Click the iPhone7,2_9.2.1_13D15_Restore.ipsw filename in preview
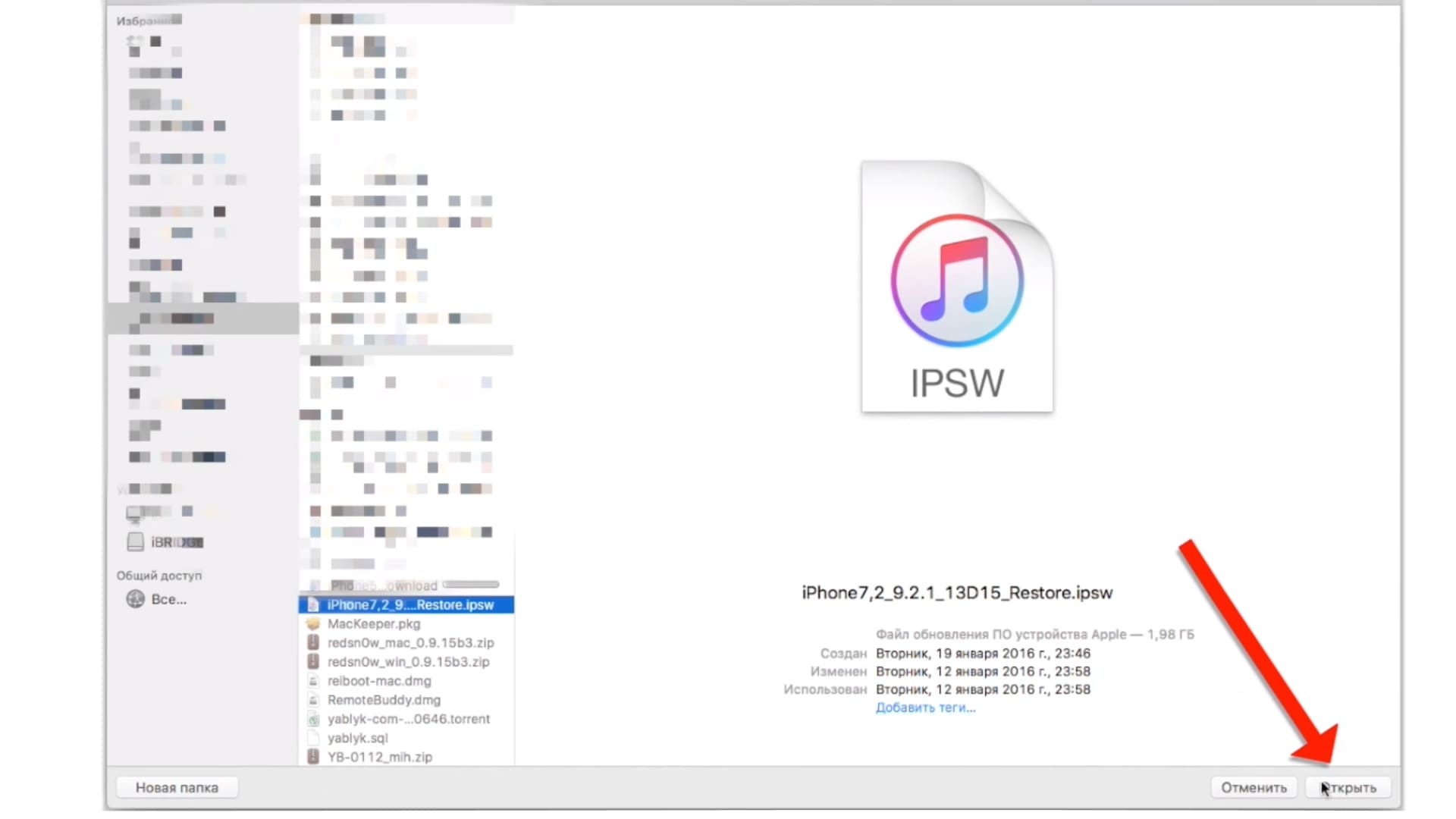This screenshot has height=819, width=1456. tap(957, 593)
